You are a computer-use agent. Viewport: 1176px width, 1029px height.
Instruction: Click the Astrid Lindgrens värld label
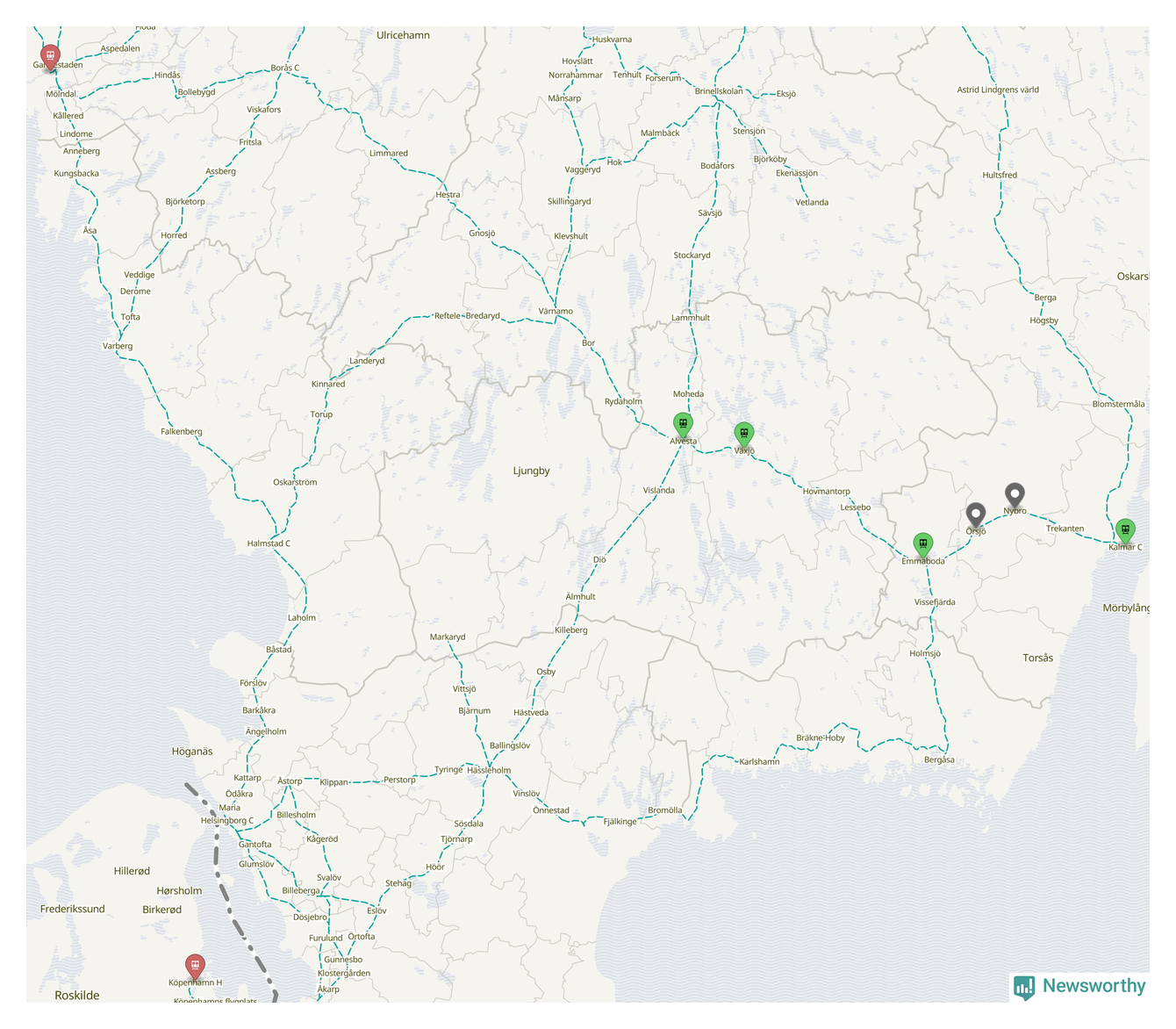[998, 90]
